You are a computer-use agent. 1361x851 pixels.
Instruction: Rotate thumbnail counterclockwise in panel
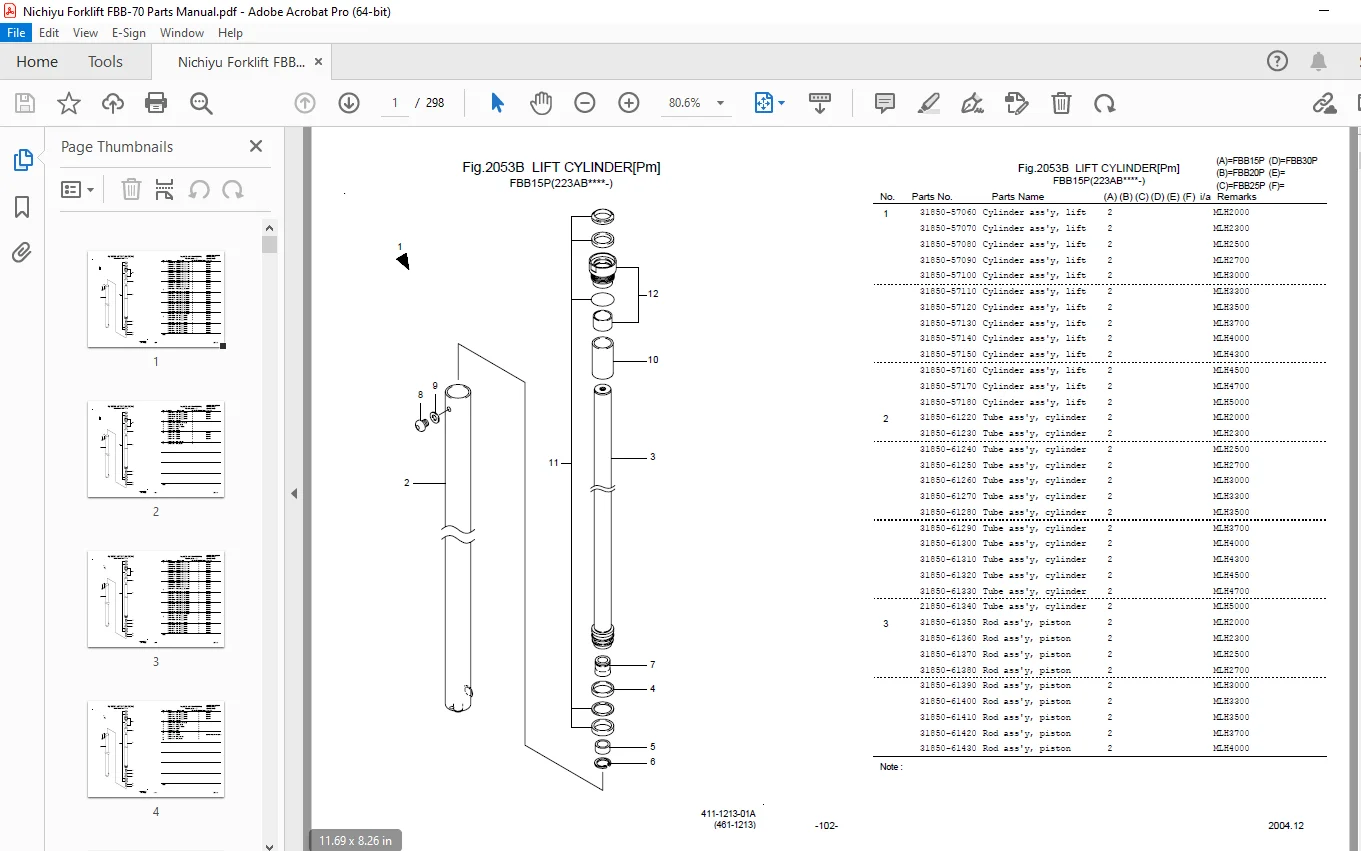(199, 189)
